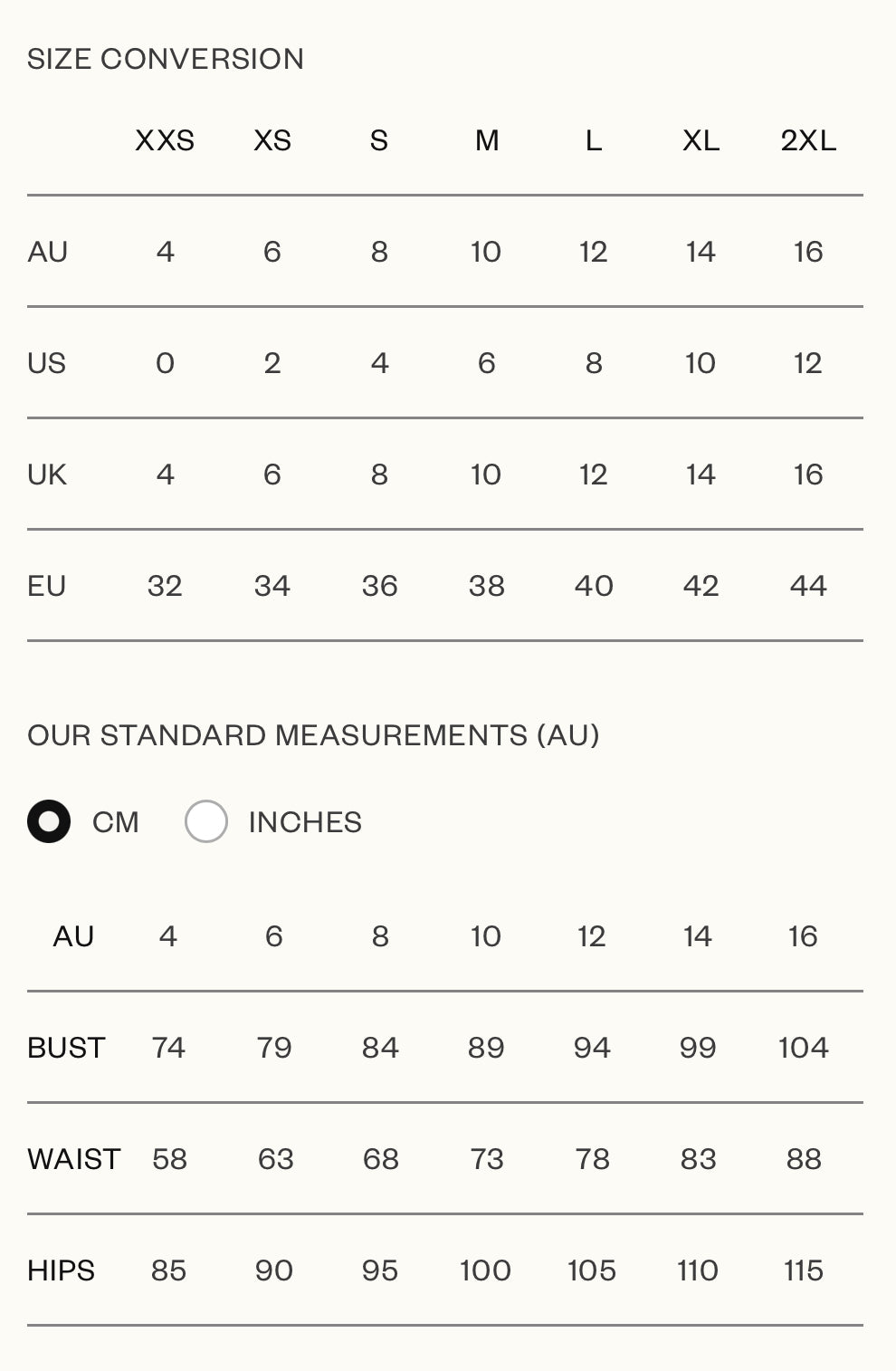Click waist measurement 58 cell
The height and width of the screenshot is (1371, 896).
pos(169,1159)
